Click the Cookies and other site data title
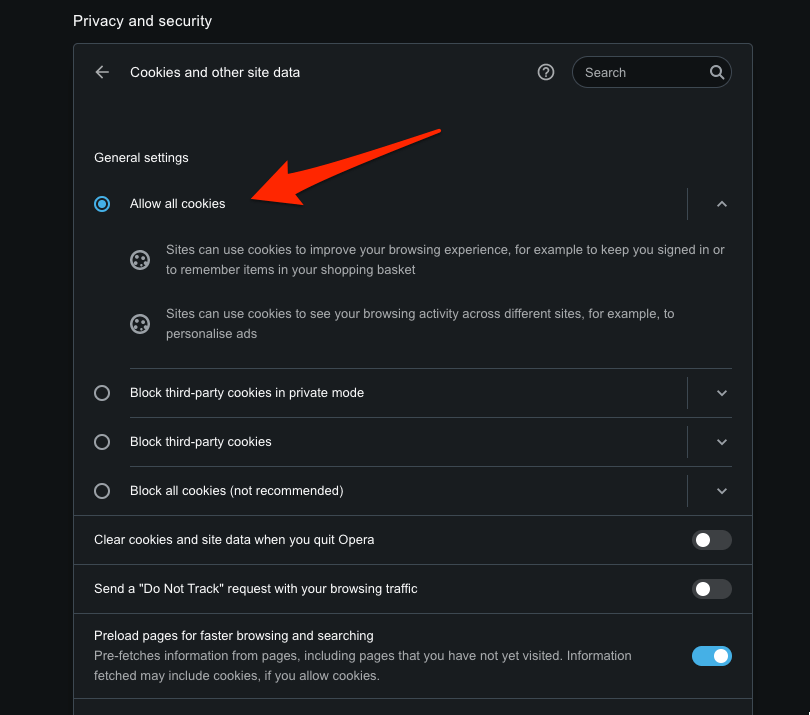 coord(215,72)
